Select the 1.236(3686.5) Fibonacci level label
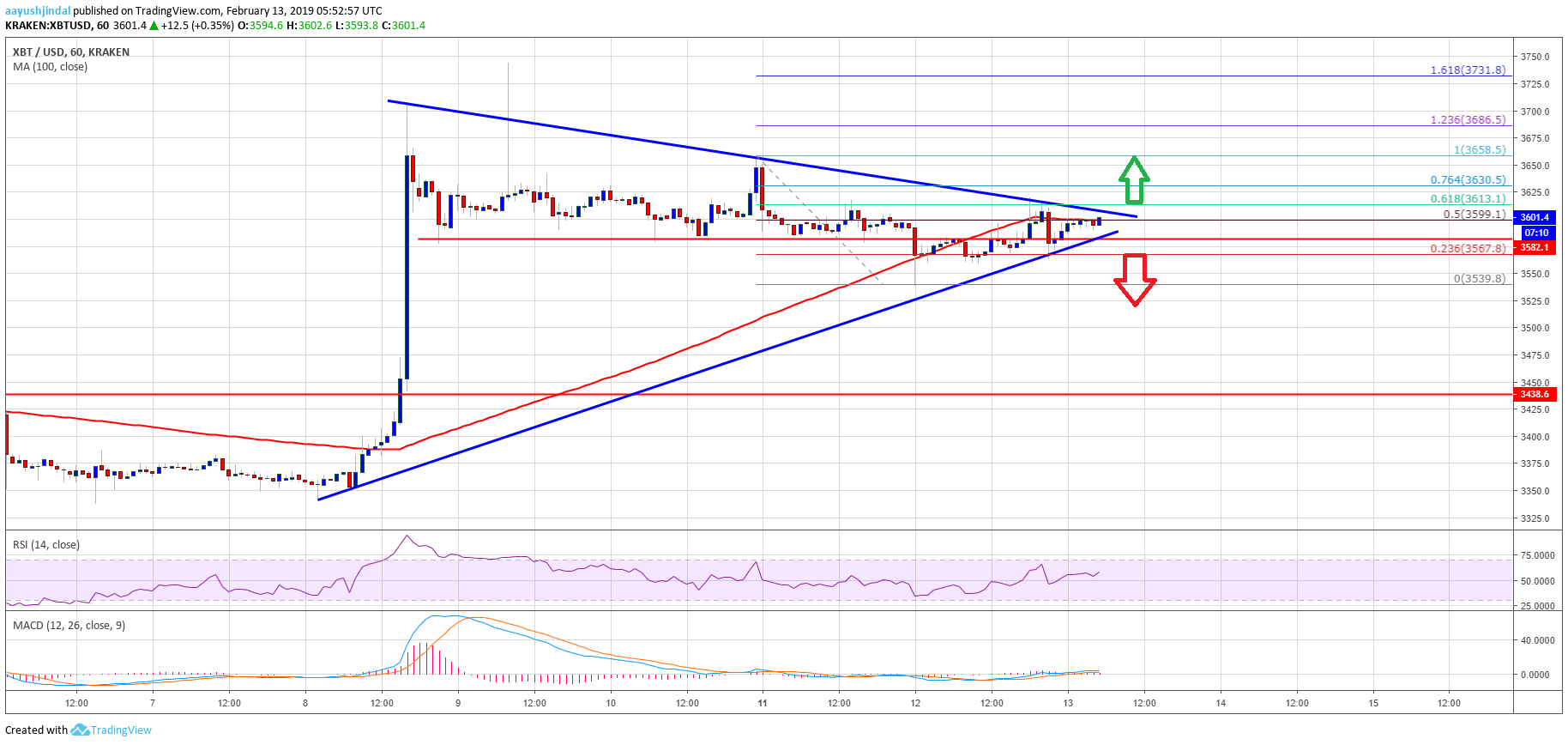1568x745 pixels. pyautogui.click(x=1468, y=120)
